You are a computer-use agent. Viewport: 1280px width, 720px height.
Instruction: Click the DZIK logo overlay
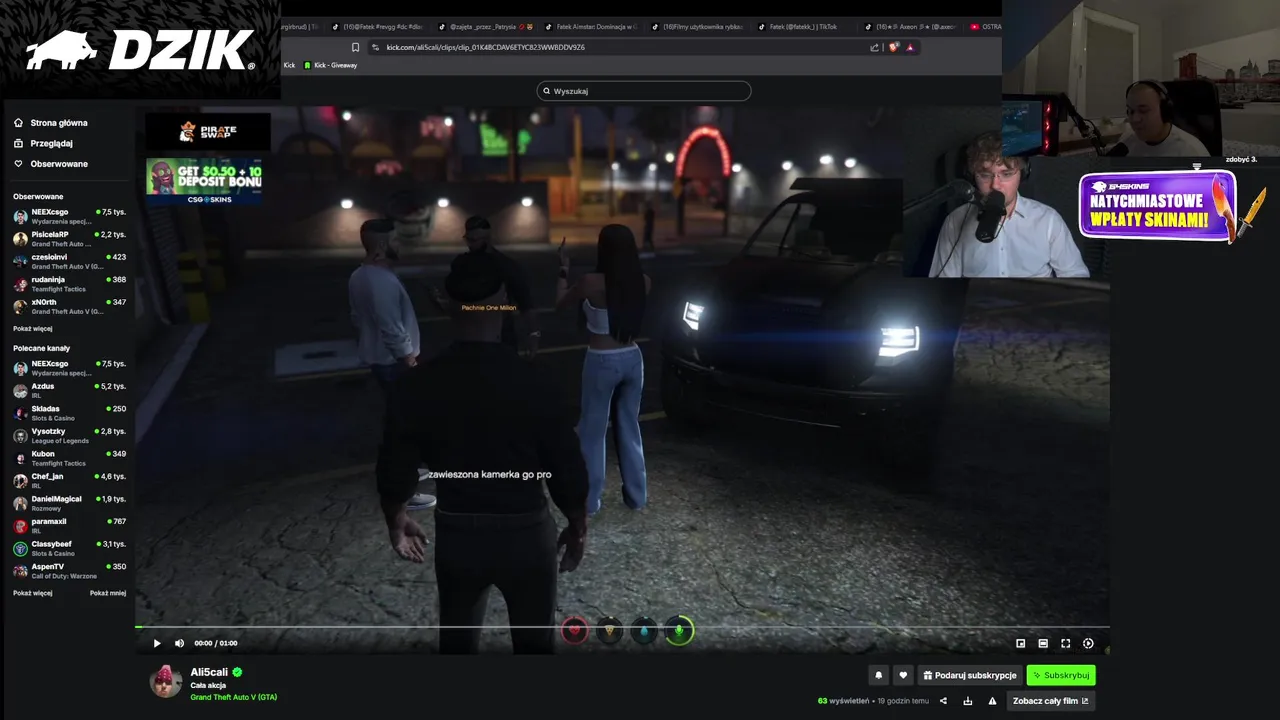click(x=140, y=50)
